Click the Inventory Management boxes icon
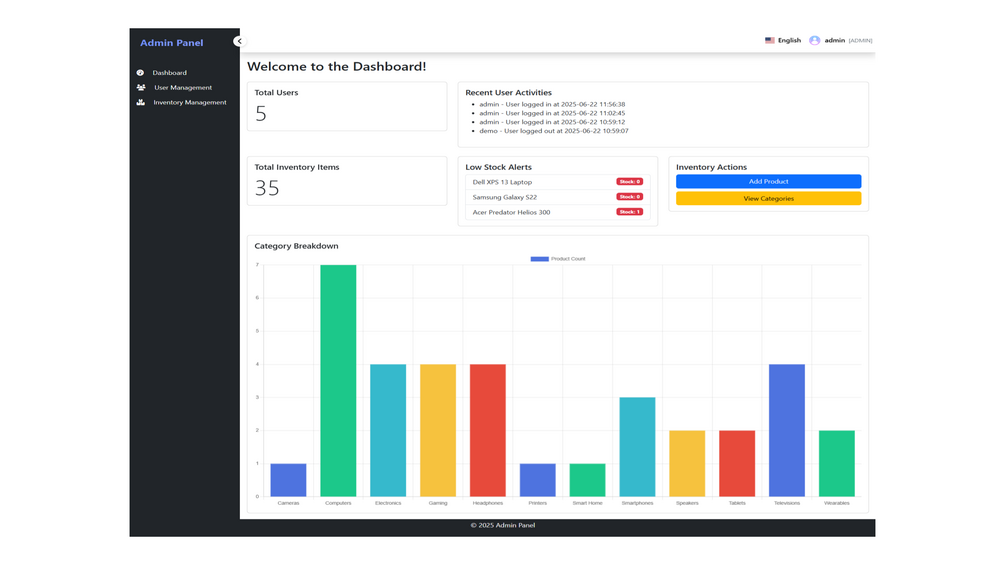The width and height of the screenshot is (1005, 565). pos(141,102)
